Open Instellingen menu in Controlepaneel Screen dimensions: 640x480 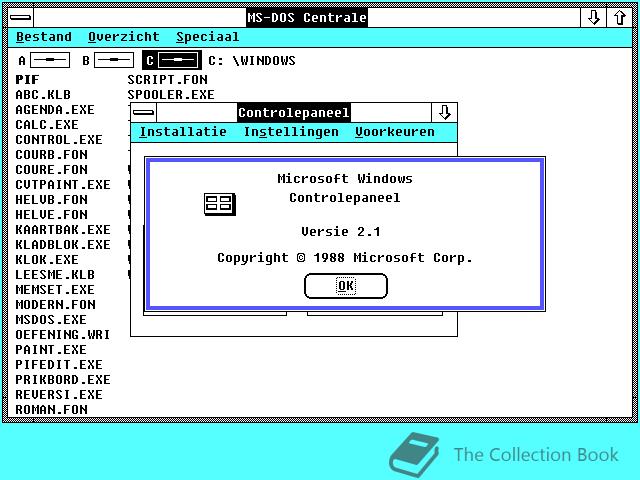click(291, 132)
